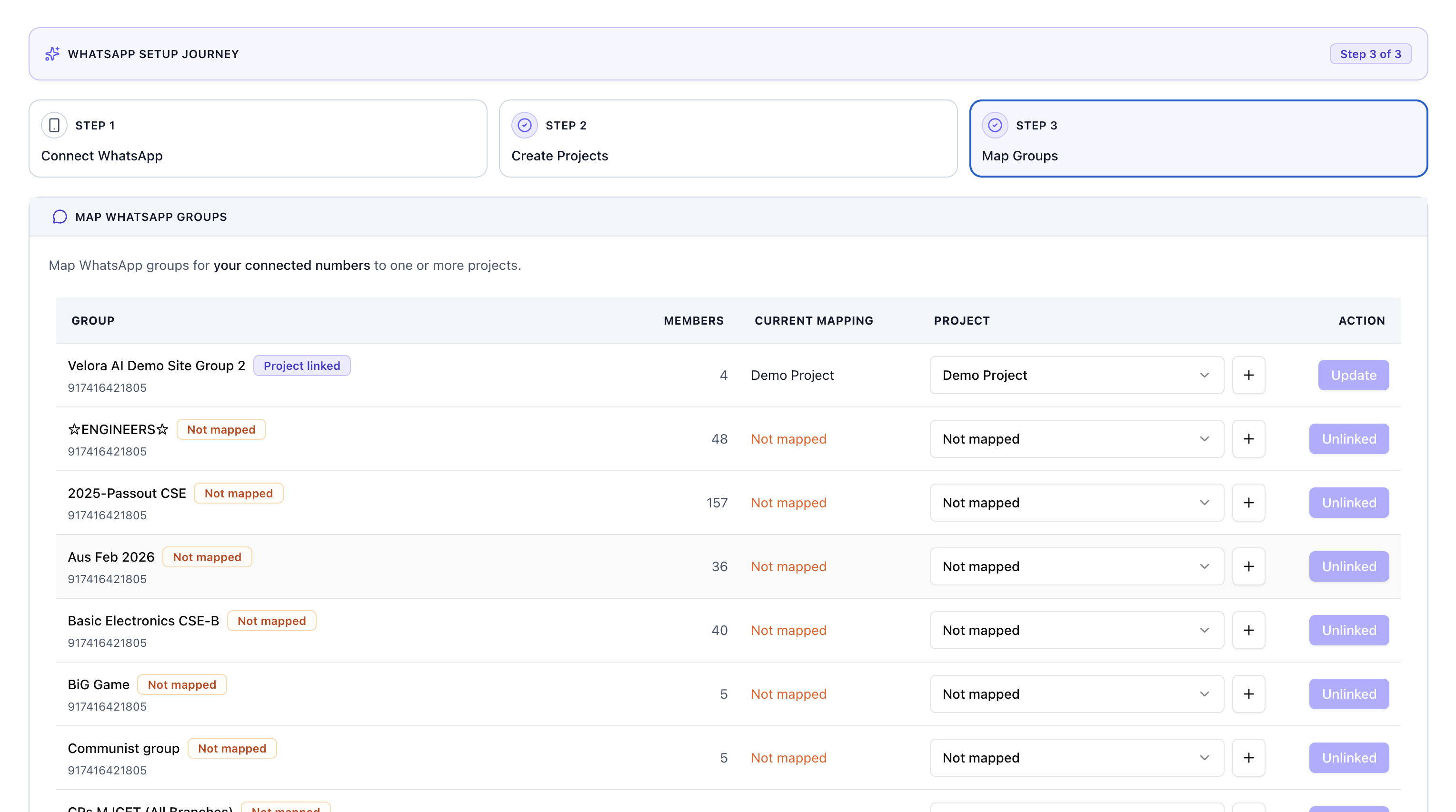Click Not mapped badge beside Basic Electronics CSE-B
Image resolution: width=1456 pixels, height=812 pixels.
(x=271, y=621)
